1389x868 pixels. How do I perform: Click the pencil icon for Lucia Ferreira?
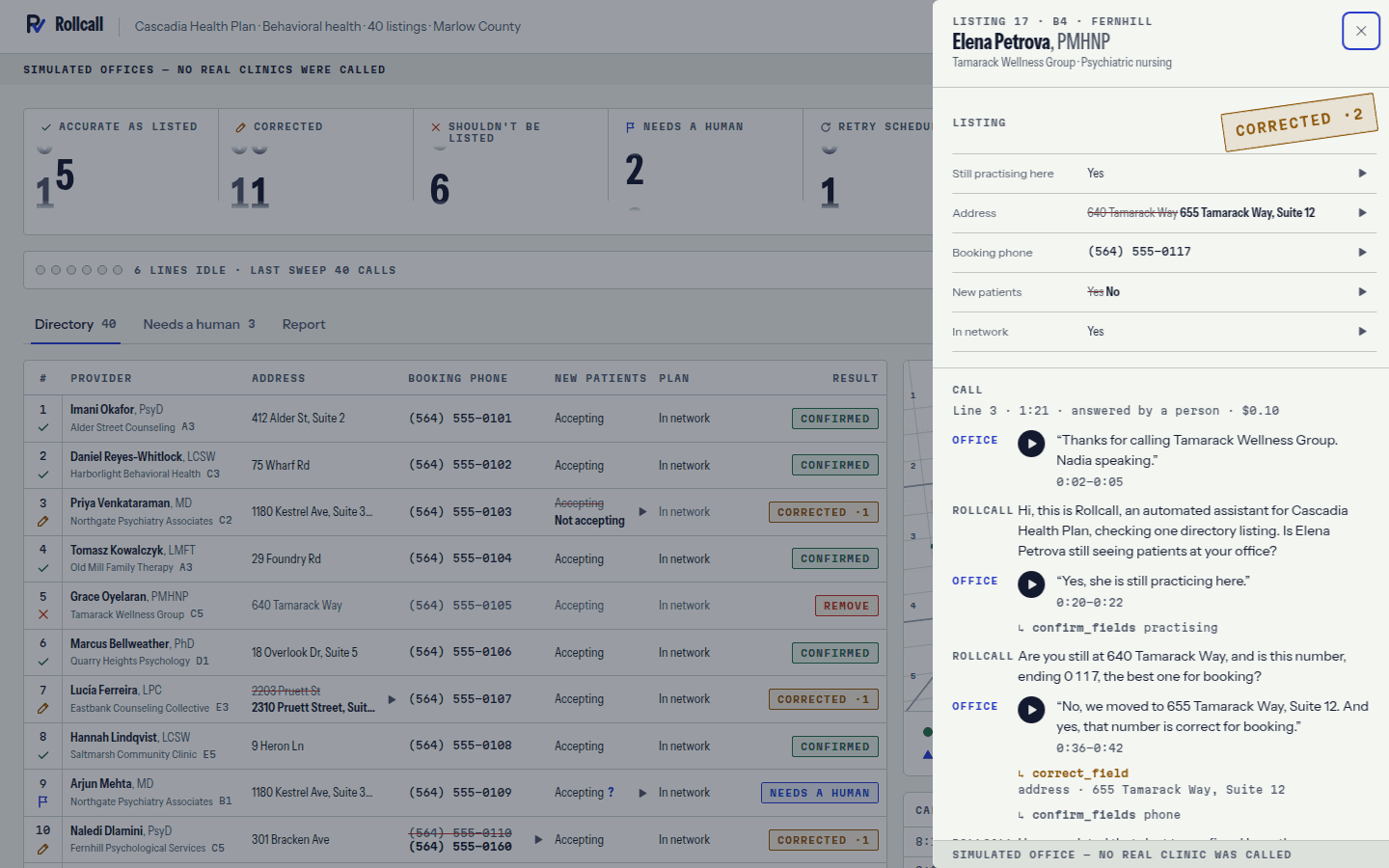43,708
